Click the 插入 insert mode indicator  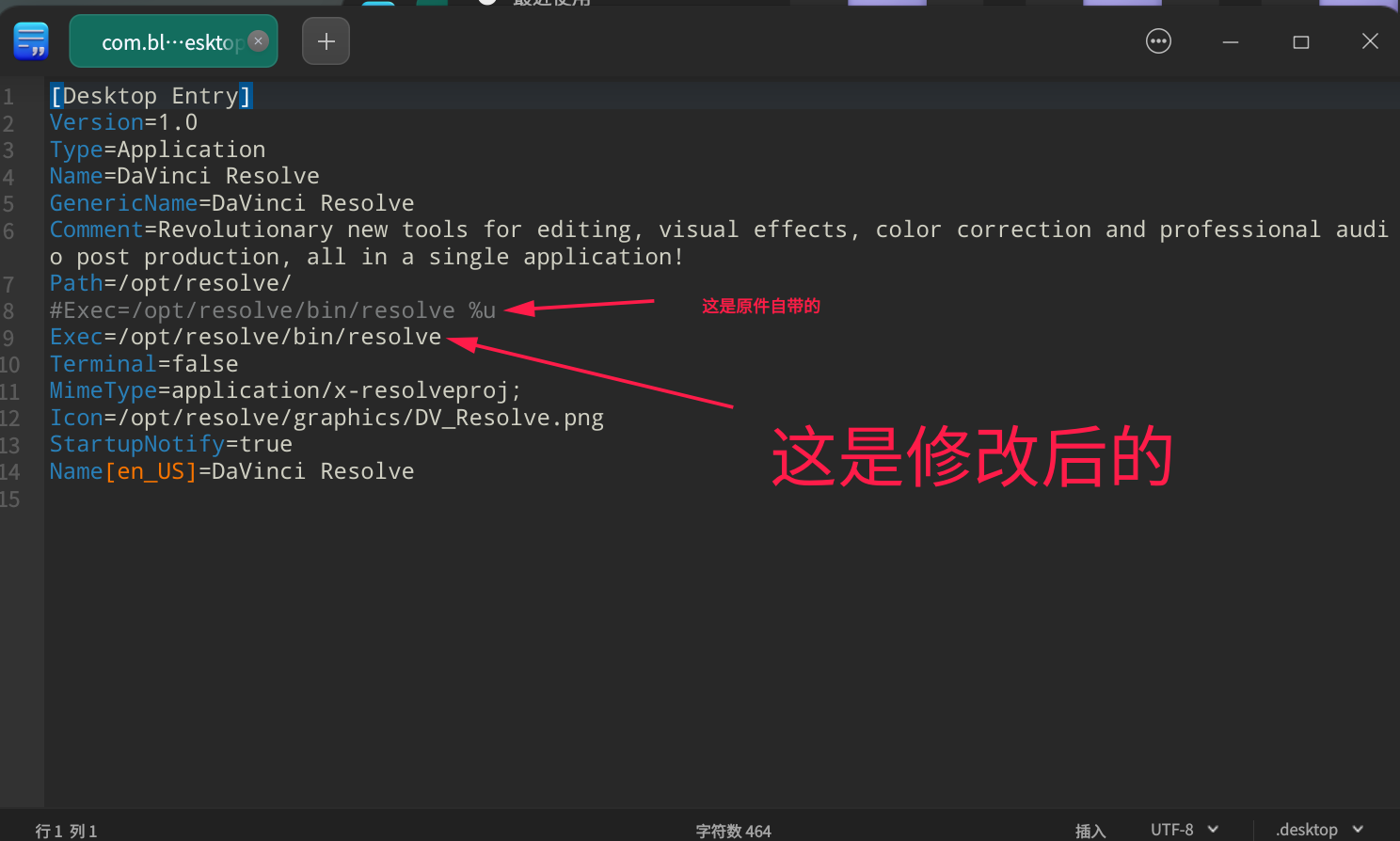pos(1090,831)
